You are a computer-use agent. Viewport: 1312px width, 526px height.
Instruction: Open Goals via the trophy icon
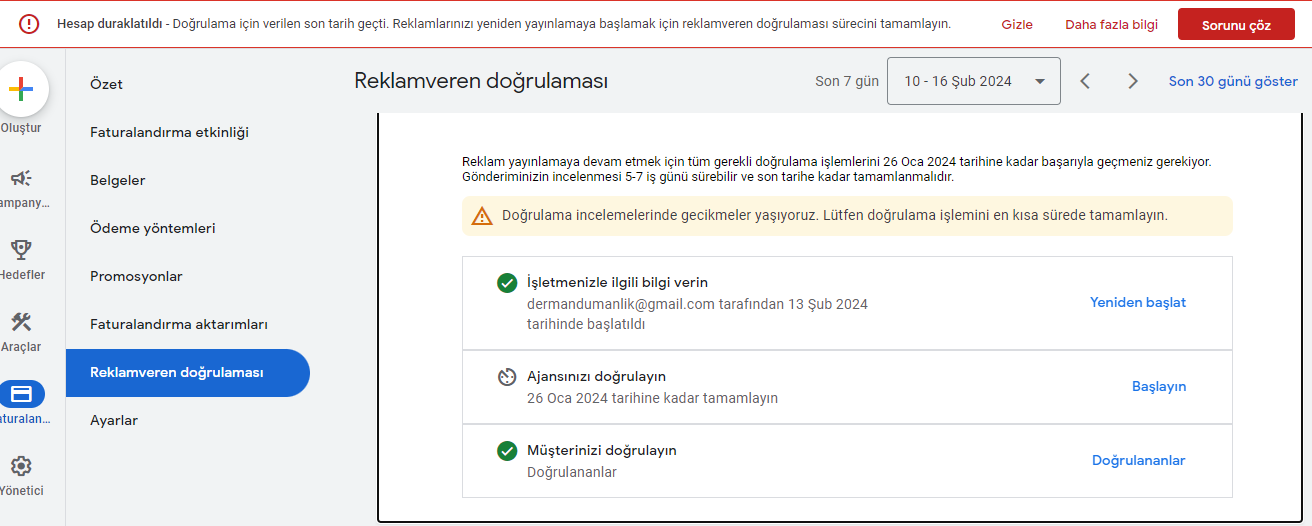pos(21,250)
